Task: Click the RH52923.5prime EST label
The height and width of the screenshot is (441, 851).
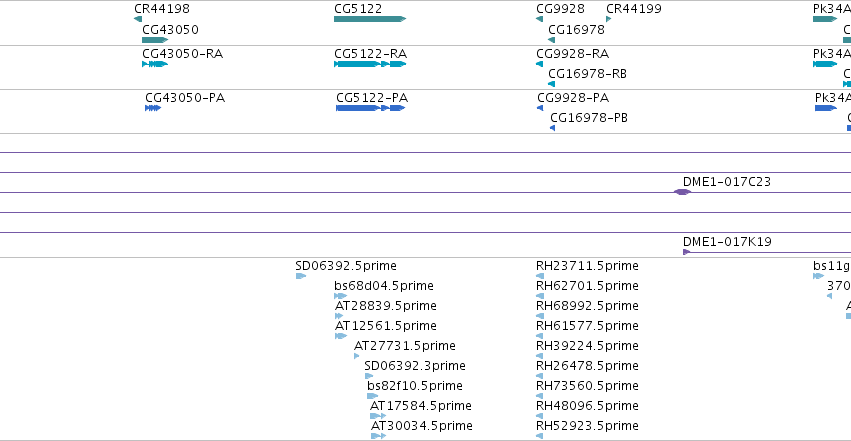Action: [587, 426]
